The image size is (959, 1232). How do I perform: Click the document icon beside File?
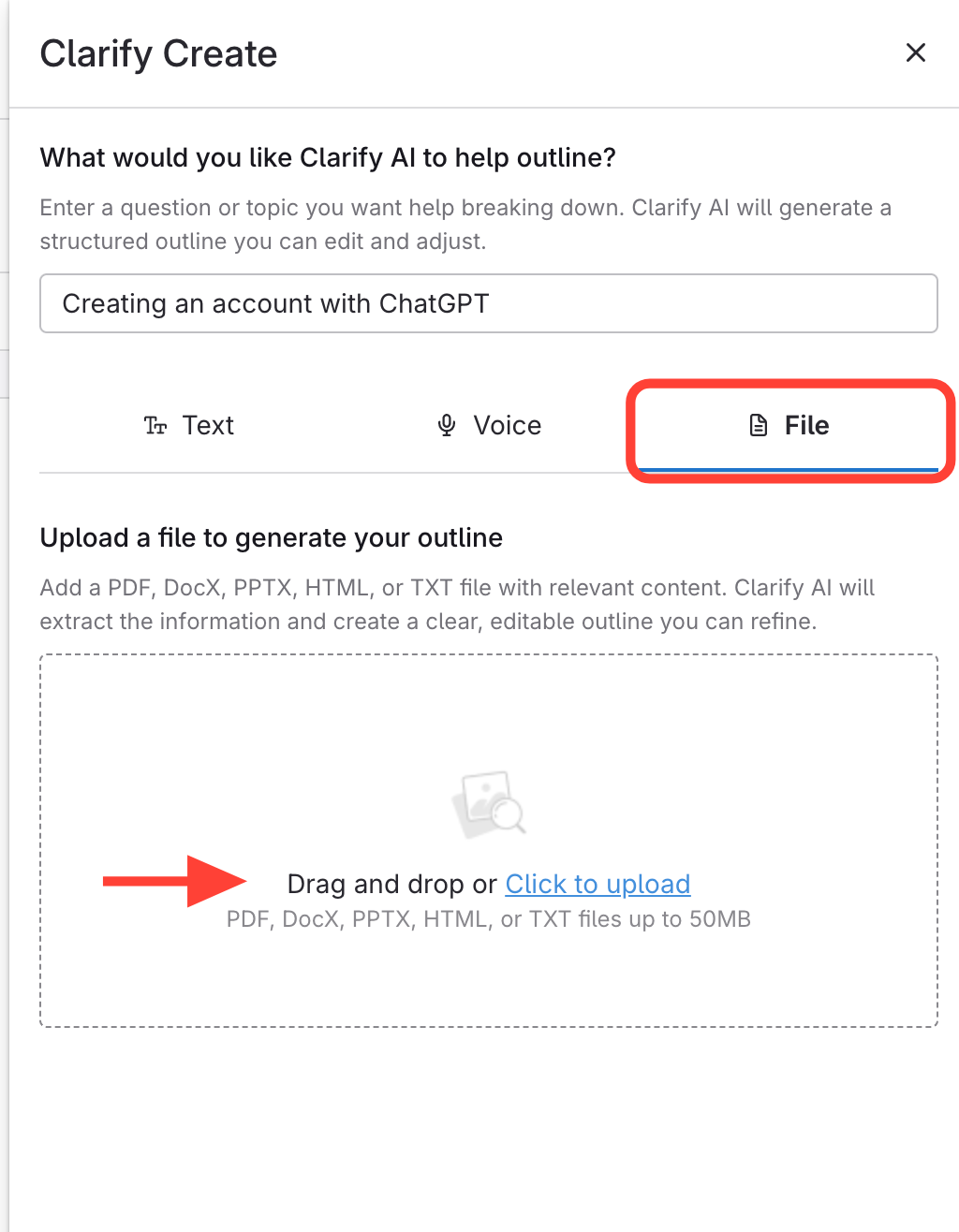(759, 426)
